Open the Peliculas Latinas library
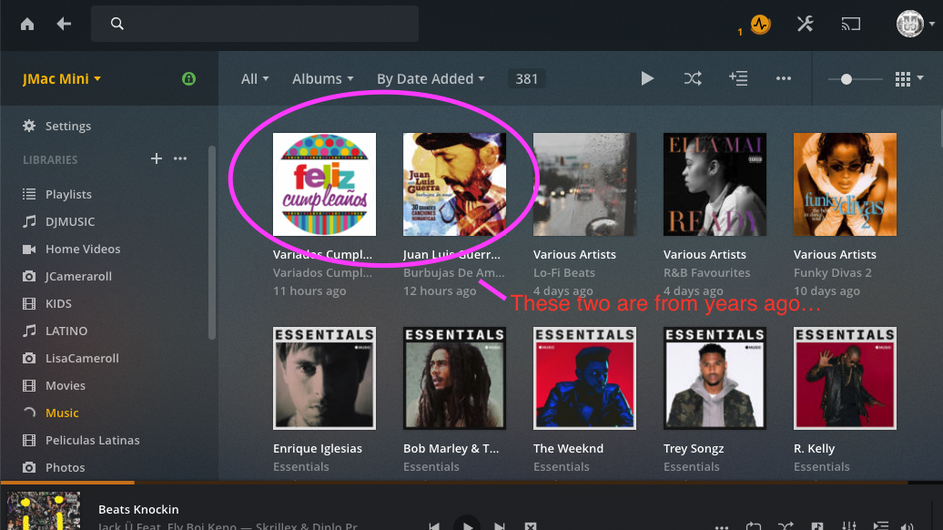Image resolution: width=943 pixels, height=530 pixels. pyautogui.click(x=93, y=440)
